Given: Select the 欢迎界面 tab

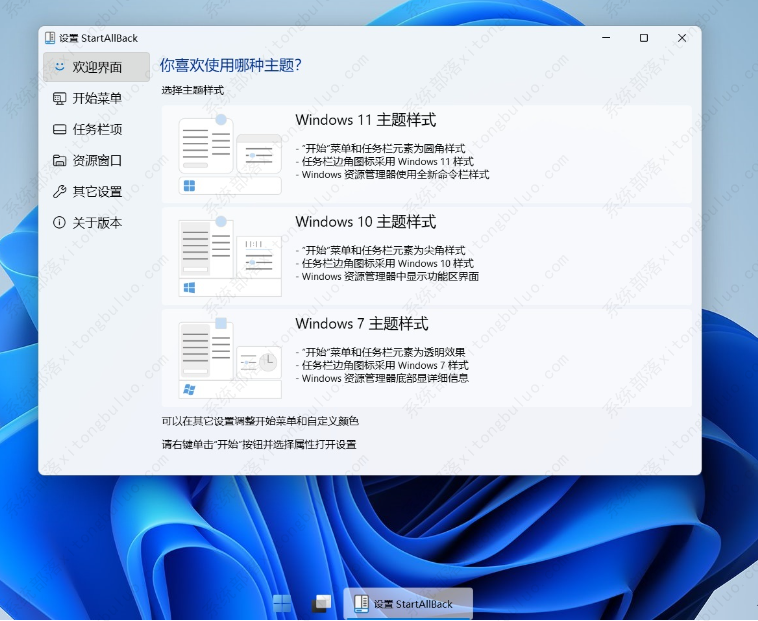Looking at the screenshot, I should (97, 67).
